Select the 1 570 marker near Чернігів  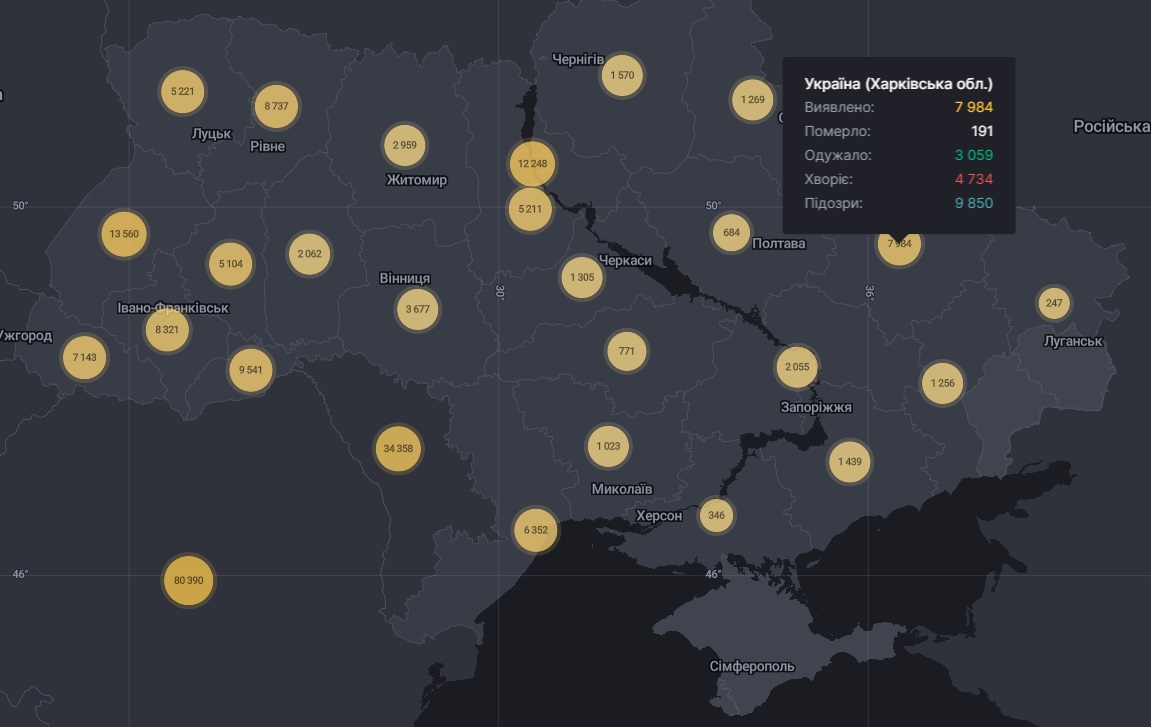pos(622,75)
